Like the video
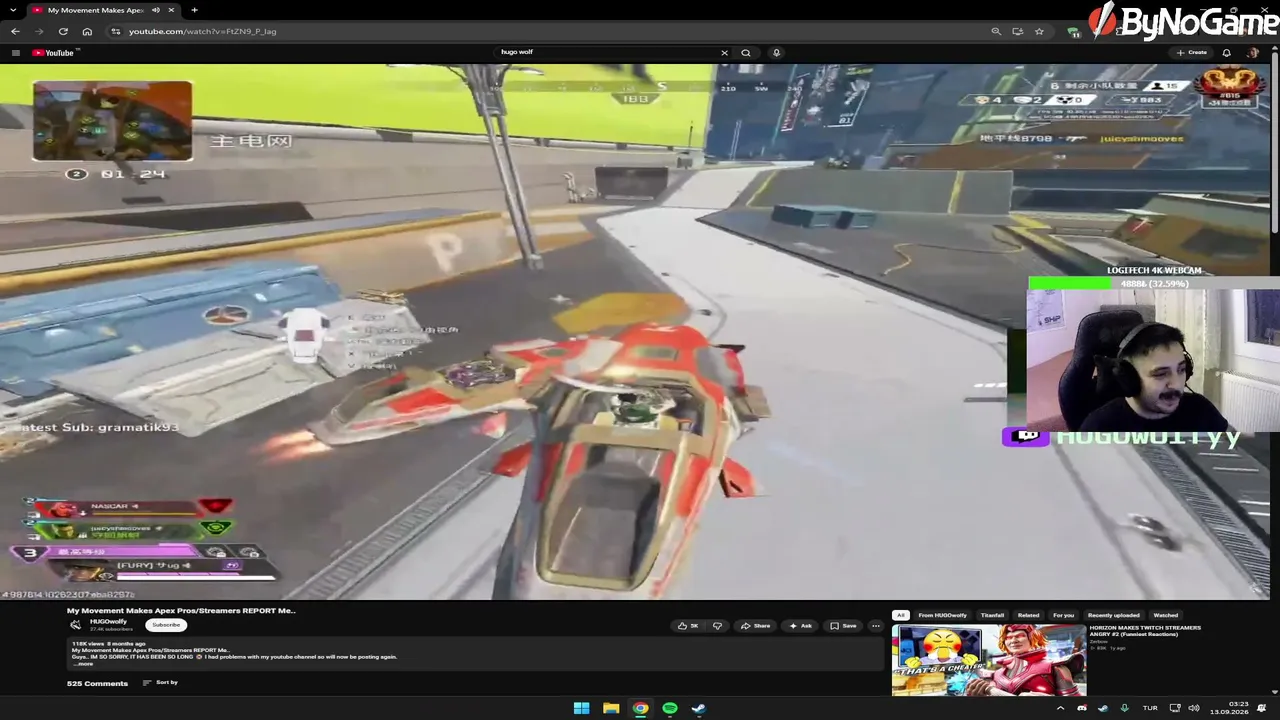Screen dimensions: 1280x720 click(688, 626)
